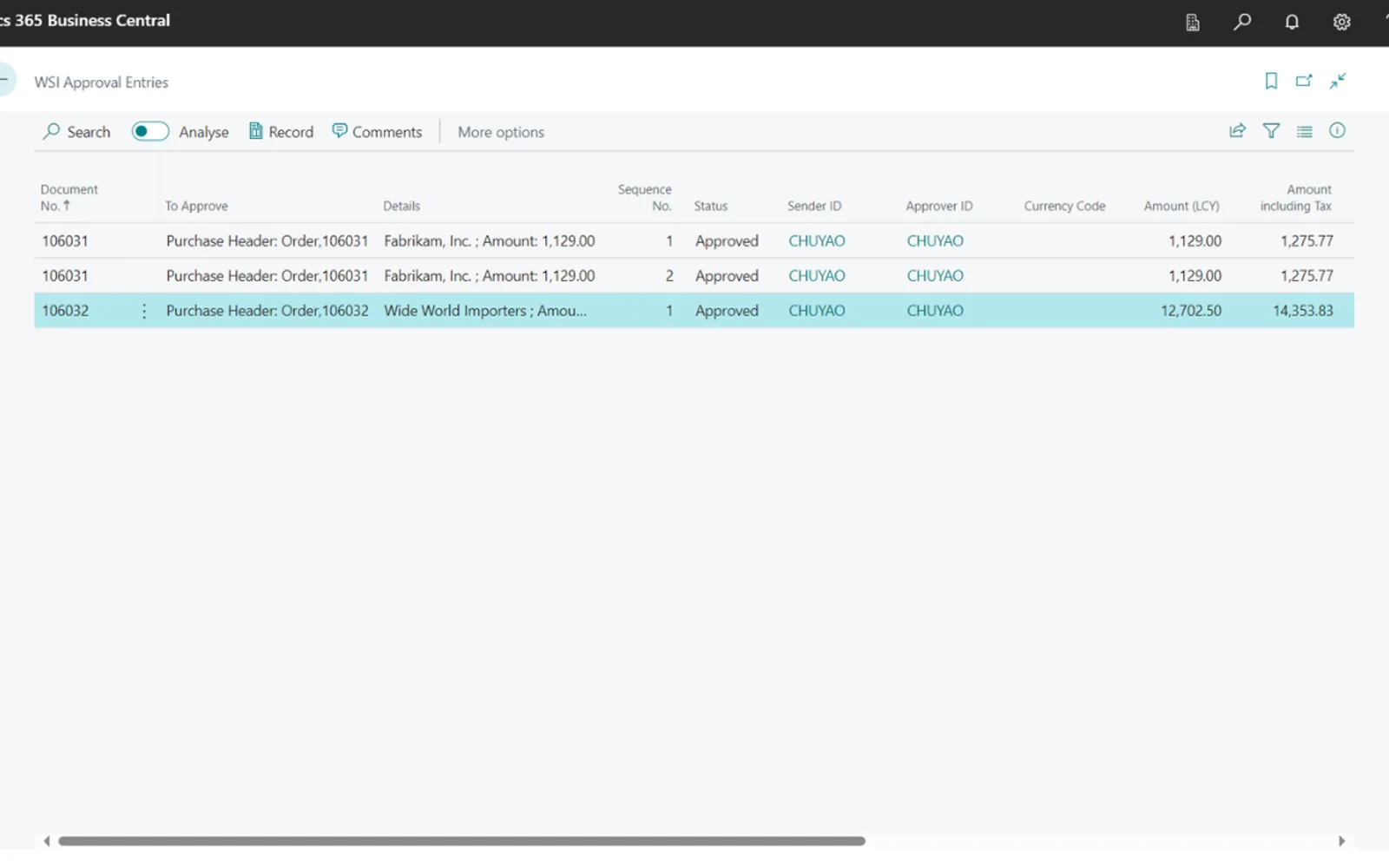
Task: Open the To Approve column header menu
Action: tap(196, 207)
